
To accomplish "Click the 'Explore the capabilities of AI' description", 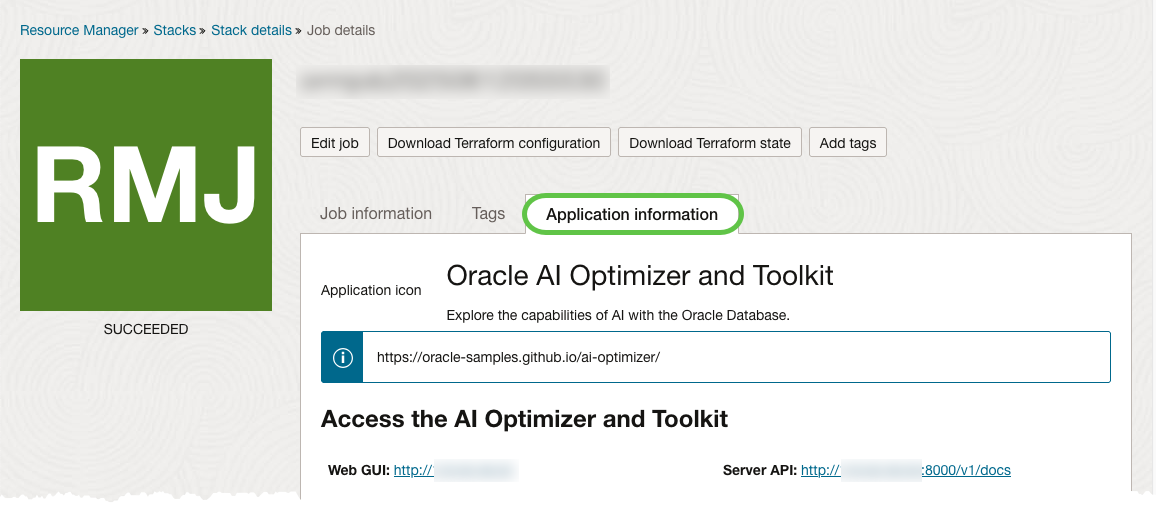I will (619, 315).
